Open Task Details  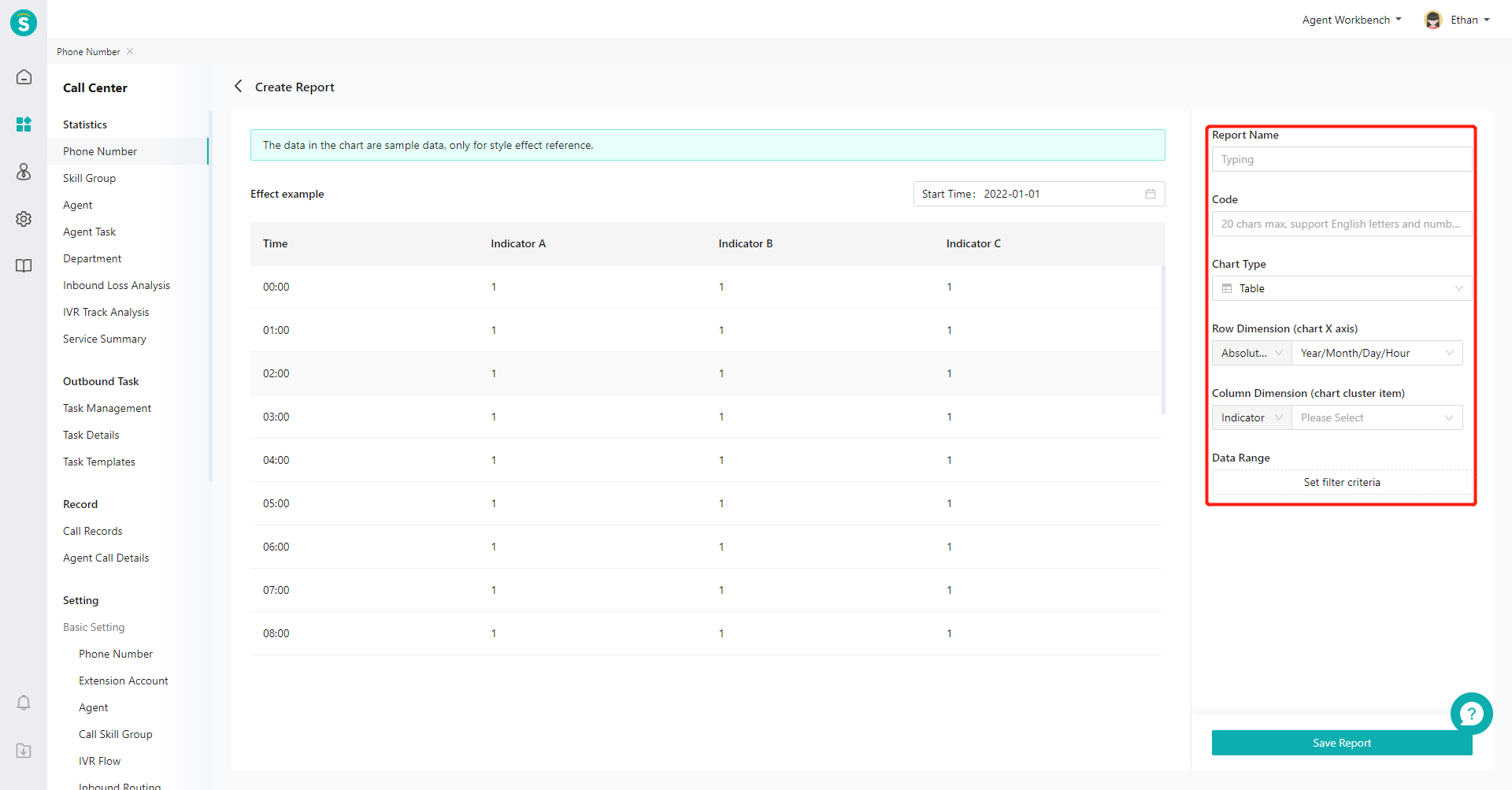(x=91, y=435)
